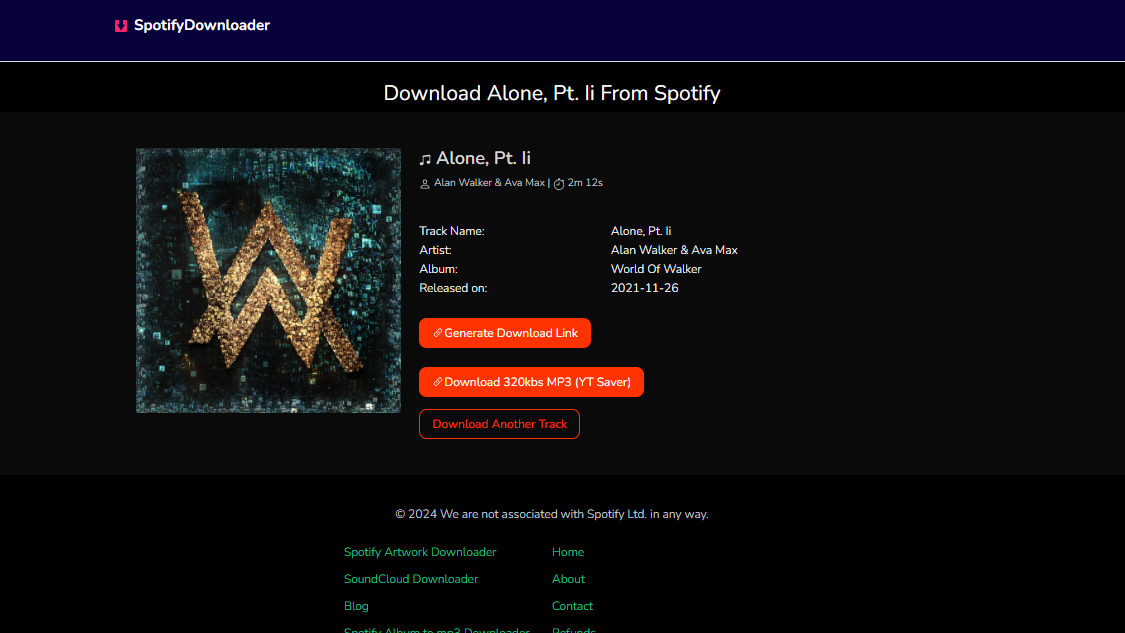Click the link icon in Download 320kbs MP3
Screen dimensions: 1125x633
tap(438, 382)
